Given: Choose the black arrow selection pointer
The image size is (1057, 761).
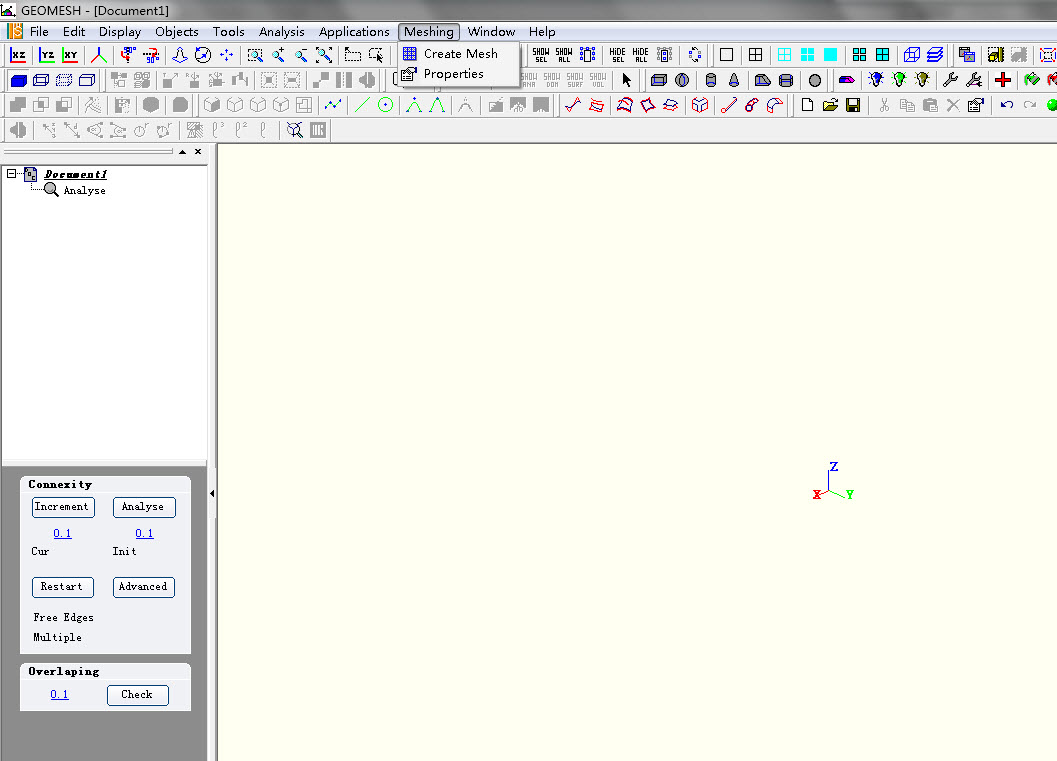Looking at the screenshot, I should click(627, 80).
